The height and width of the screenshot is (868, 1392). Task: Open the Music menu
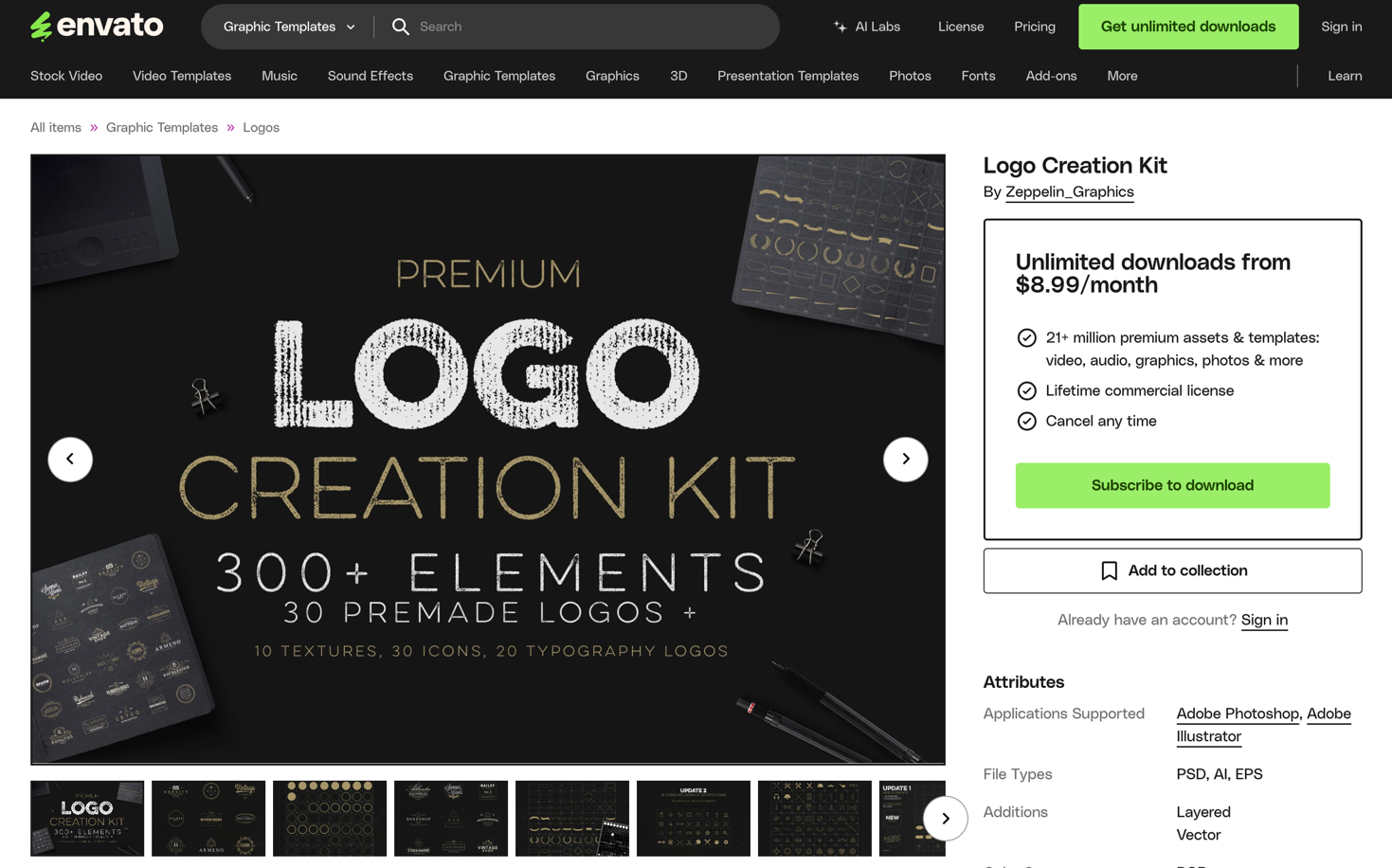pyautogui.click(x=280, y=76)
